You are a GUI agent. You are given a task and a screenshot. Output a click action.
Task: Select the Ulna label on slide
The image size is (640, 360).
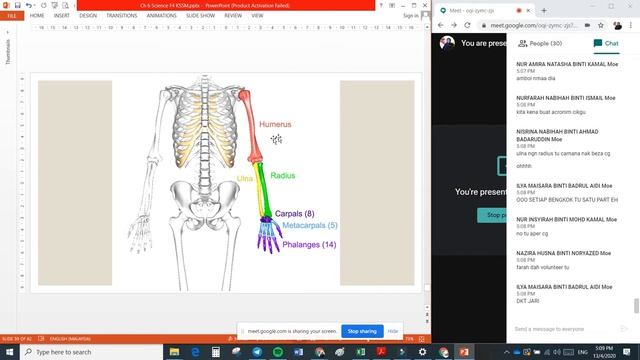click(244, 178)
